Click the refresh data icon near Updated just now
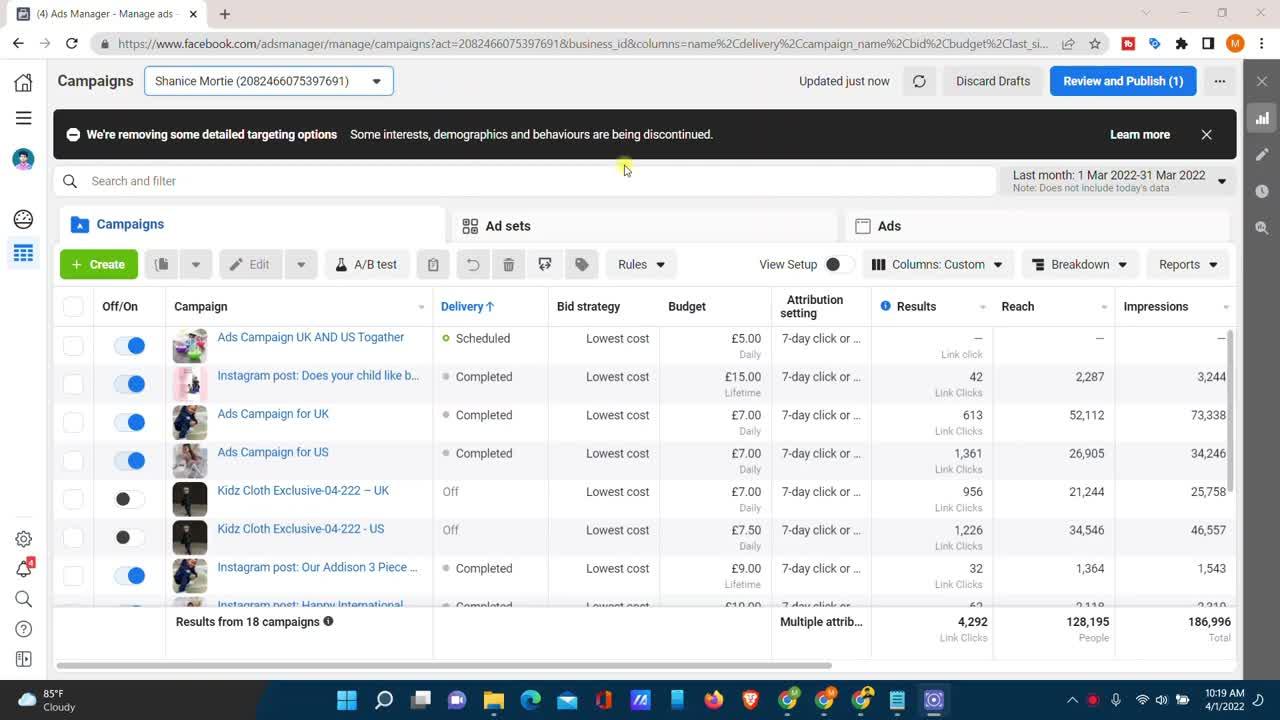The image size is (1280, 720). point(919,81)
